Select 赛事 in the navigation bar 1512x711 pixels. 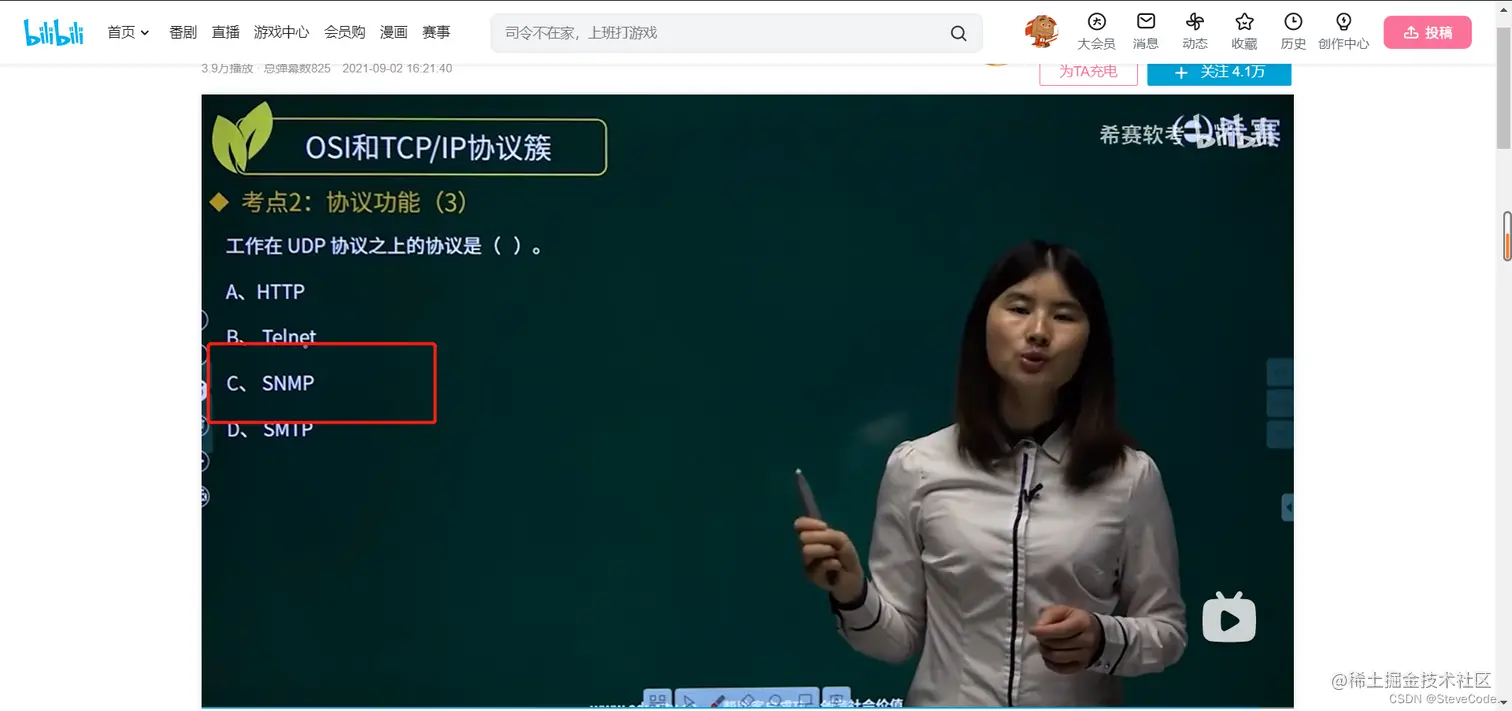pyautogui.click(x=436, y=31)
